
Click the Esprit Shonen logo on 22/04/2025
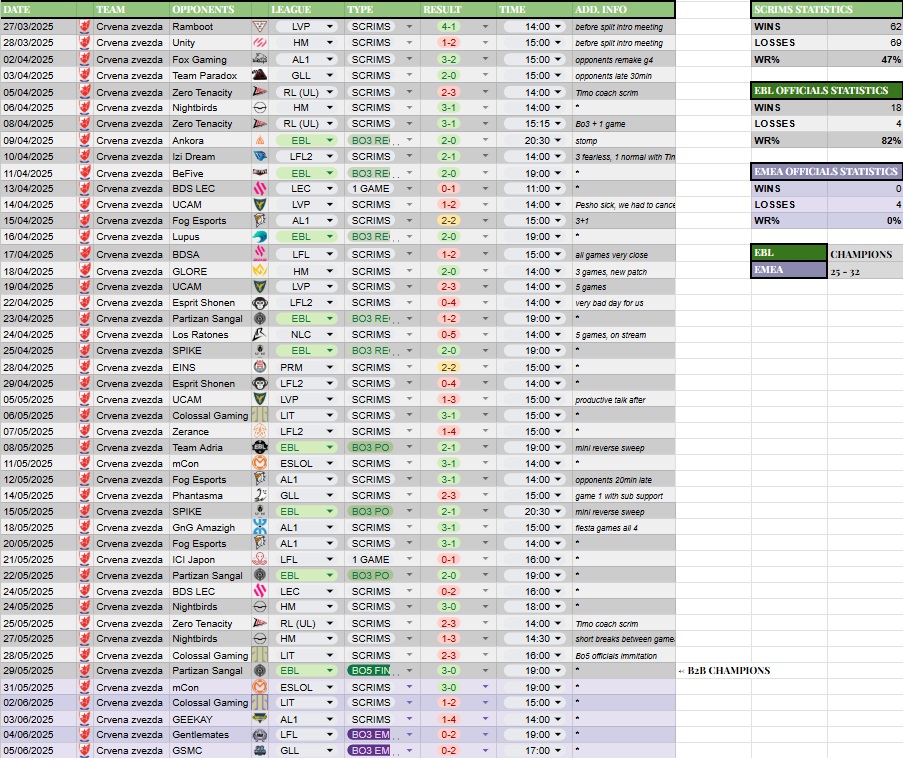260,303
